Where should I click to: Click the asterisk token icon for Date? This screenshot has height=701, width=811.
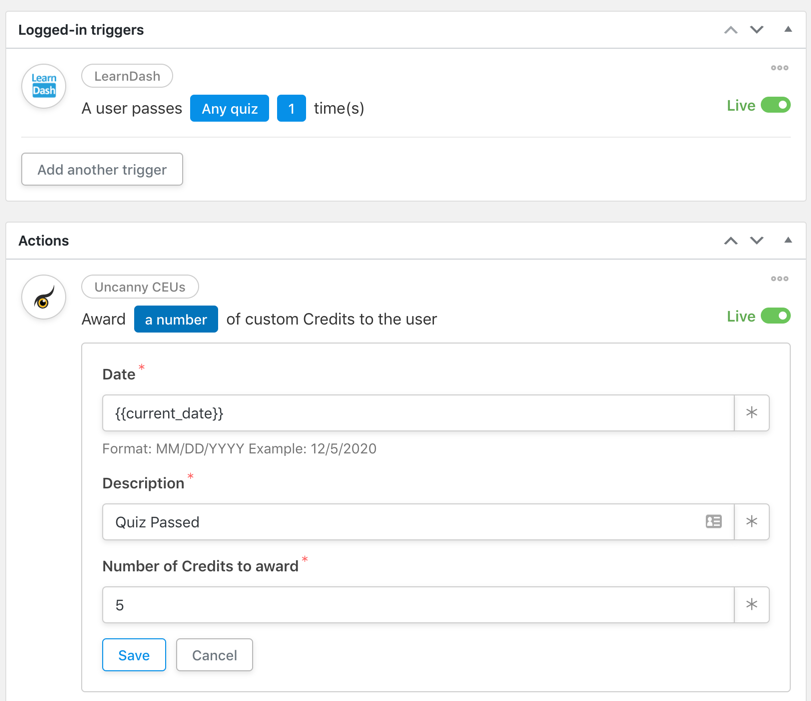751,413
